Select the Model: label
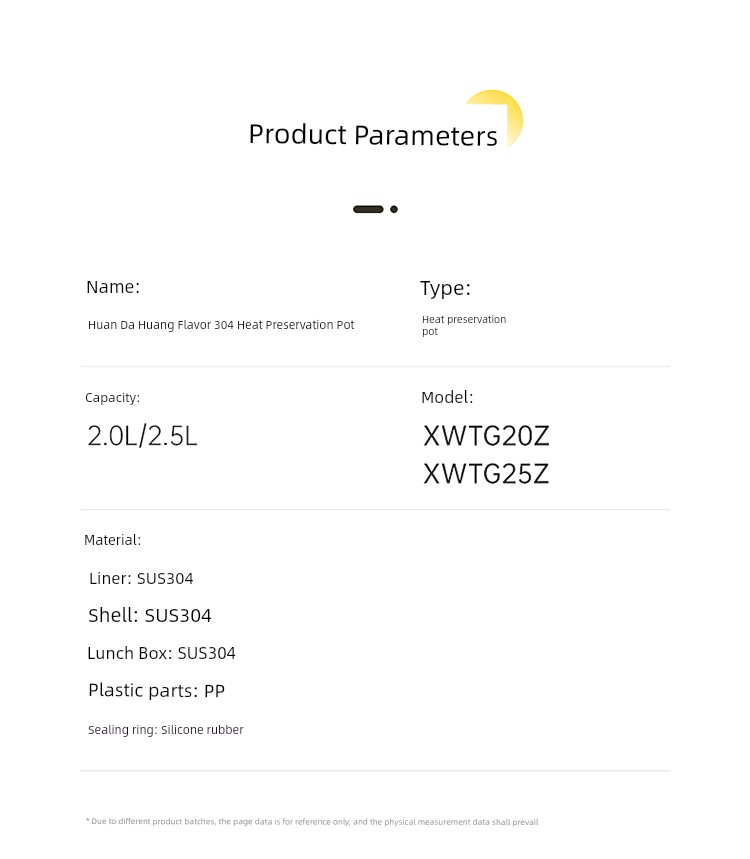This screenshot has height=859, width=750. (447, 397)
